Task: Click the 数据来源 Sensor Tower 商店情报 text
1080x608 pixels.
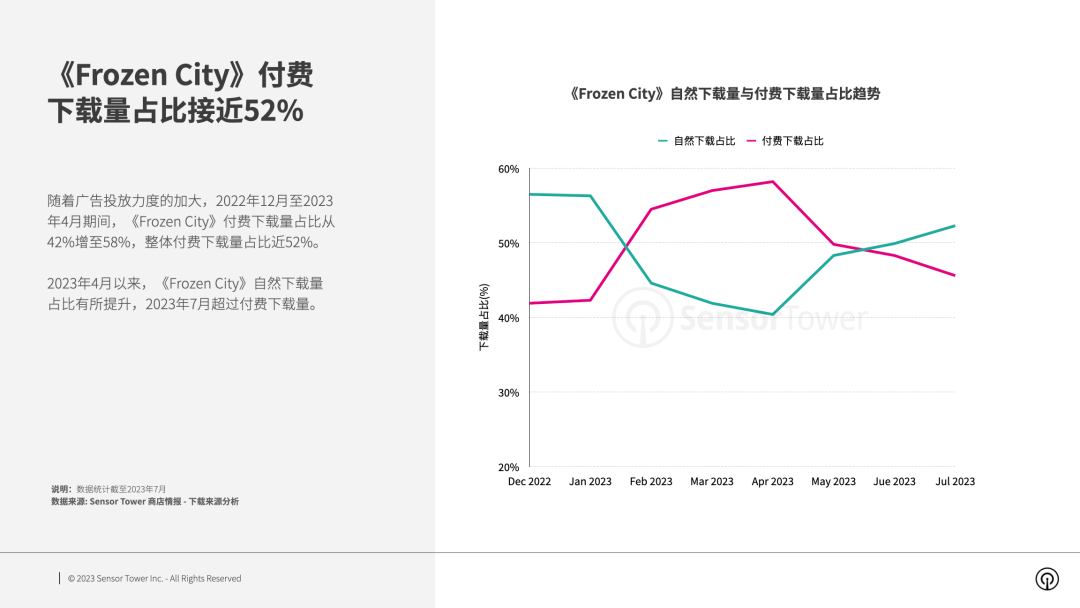Action: pyautogui.click(x=145, y=501)
